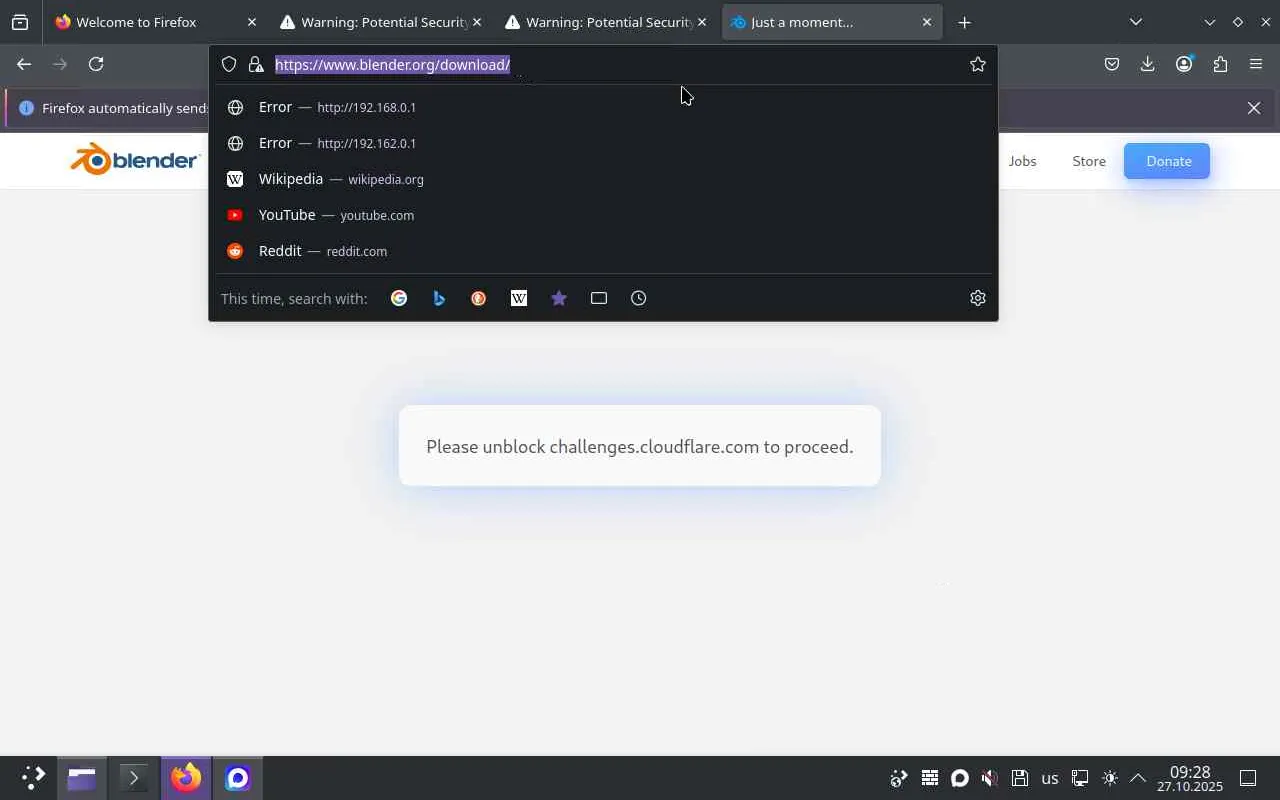Open the Jobs link on Blender site

coord(1022,161)
